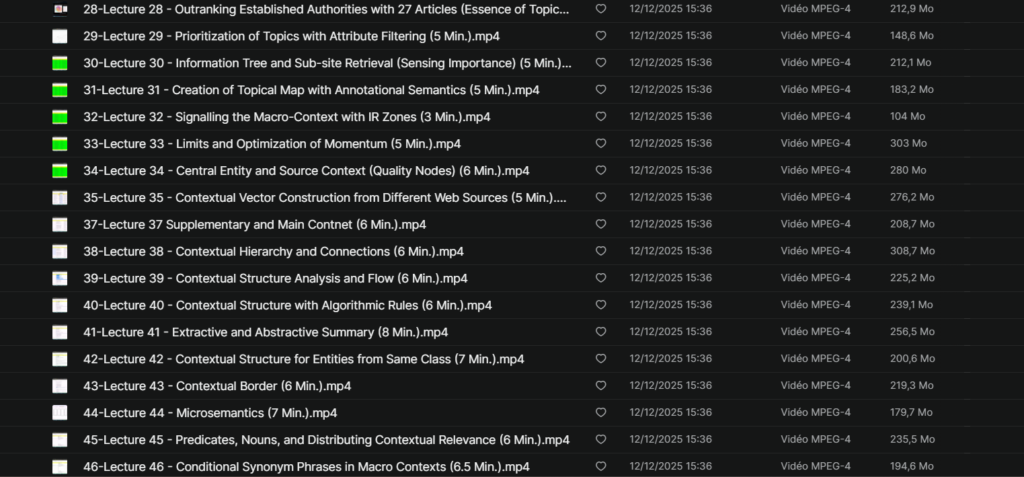This screenshot has width=1024, height=477.
Task: Heart icon on Lecture 41 Summary row
Action: (x=601, y=332)
